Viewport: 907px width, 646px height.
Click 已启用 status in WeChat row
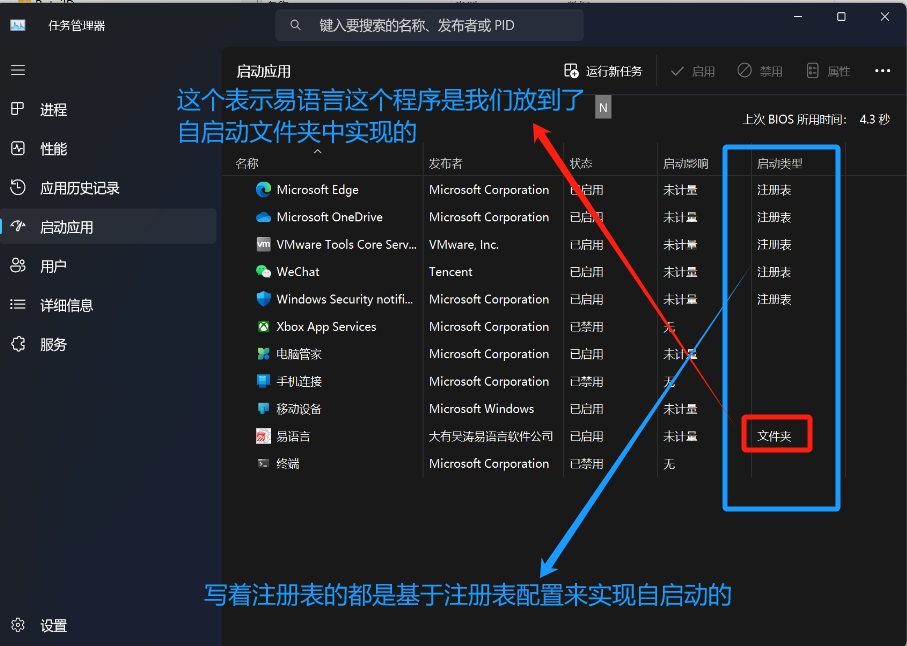[586, 272]
